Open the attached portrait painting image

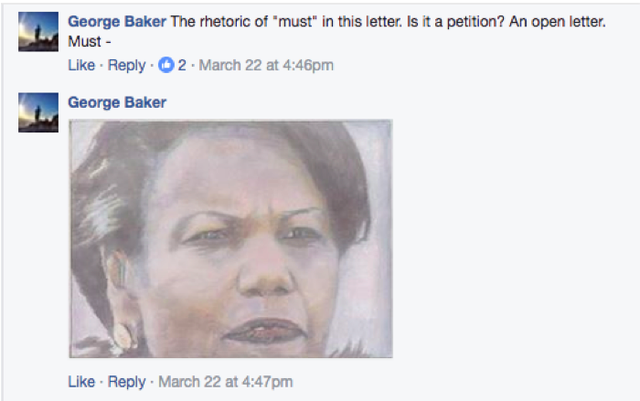click(x=230, y=238)
